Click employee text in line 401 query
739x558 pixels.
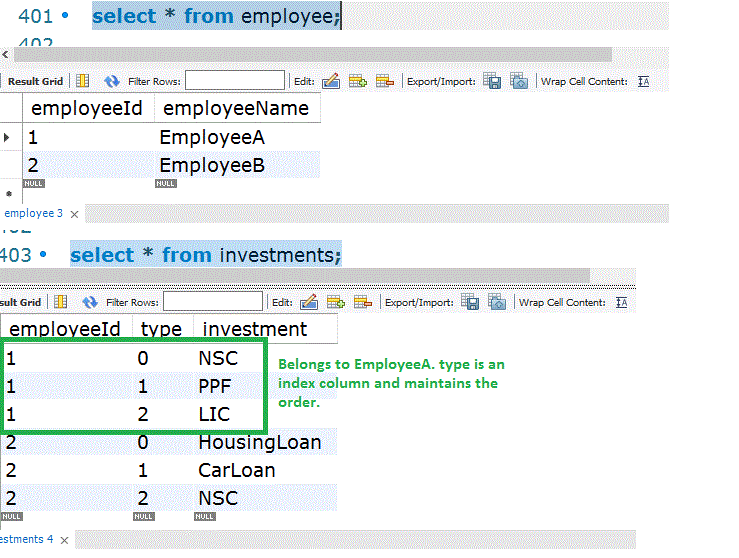click(x=289, y=16)
